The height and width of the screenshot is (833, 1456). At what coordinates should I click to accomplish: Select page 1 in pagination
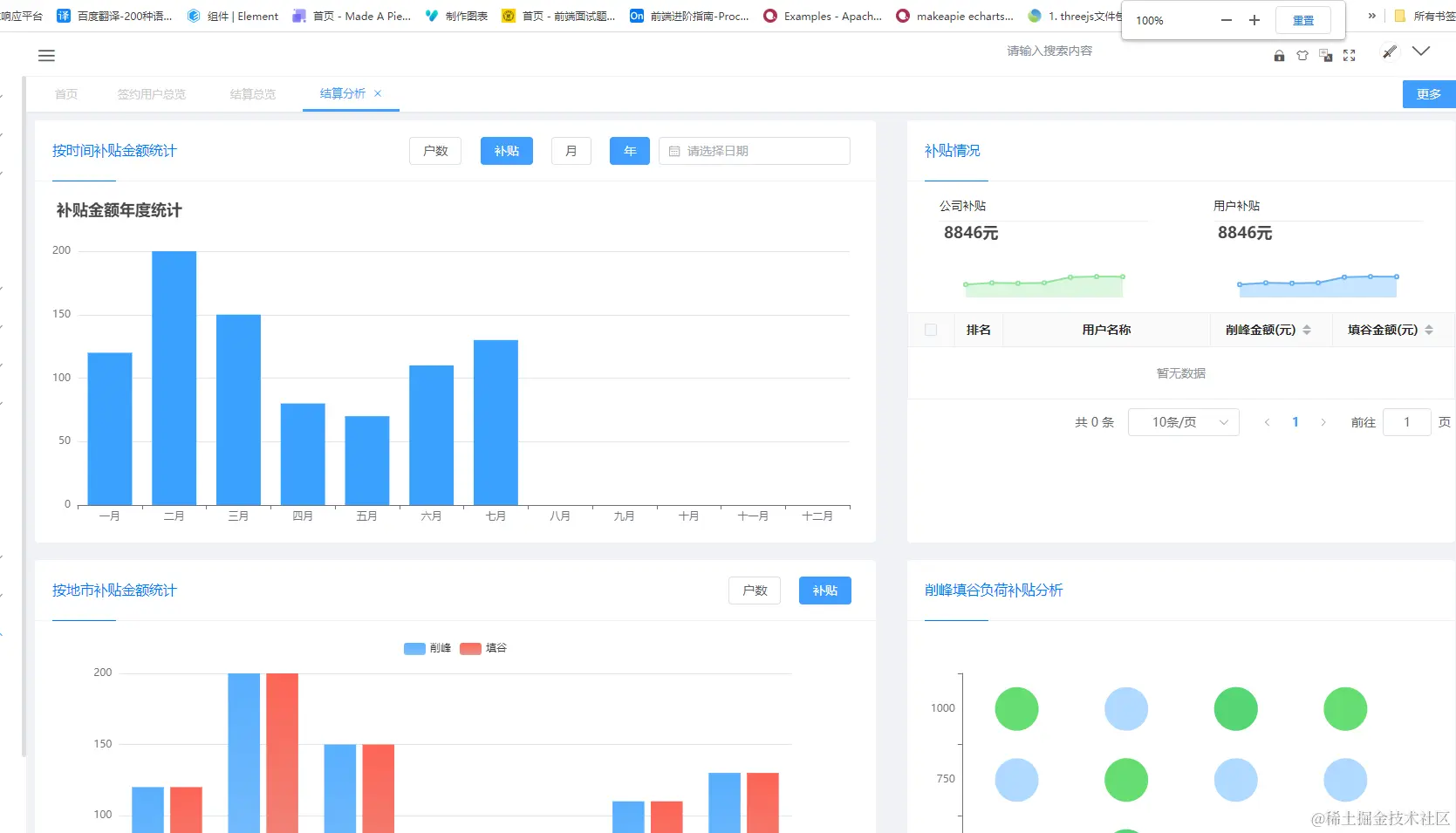[1295, 422]
